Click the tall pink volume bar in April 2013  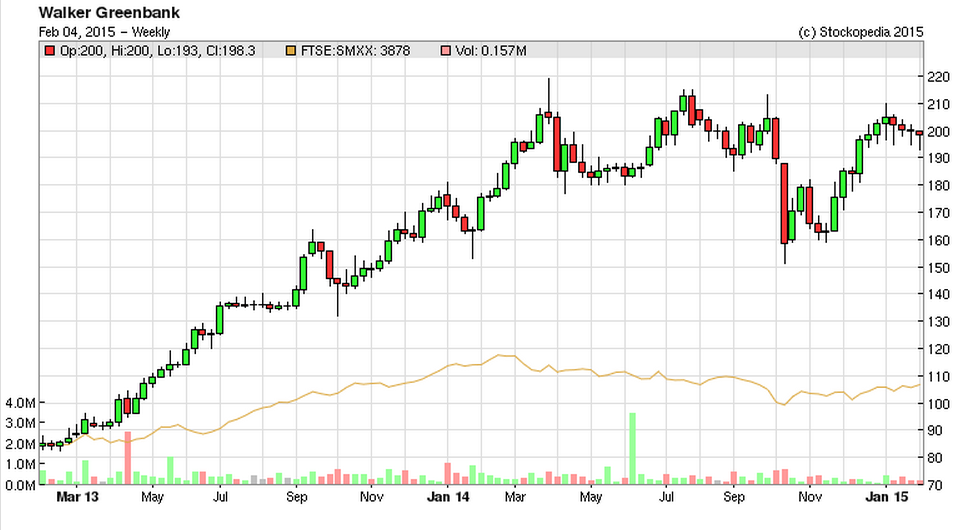pyautogui.click(x=128, y=458)
